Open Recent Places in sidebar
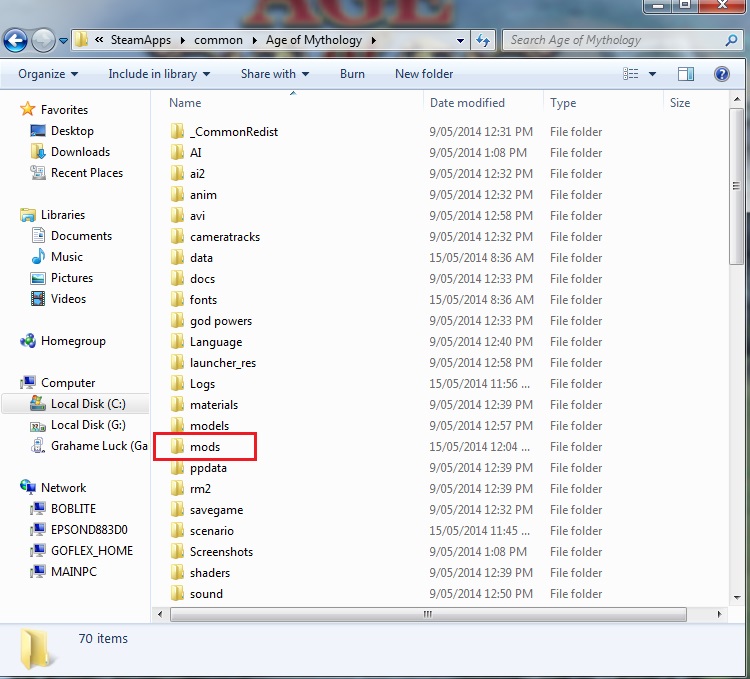The width and height of the screenshot is (750, 679). [87, 173]
